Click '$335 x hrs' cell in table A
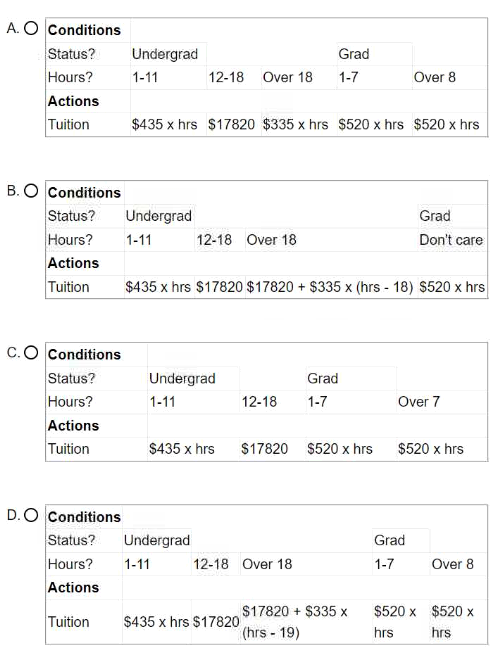 [x=296, y=125]
